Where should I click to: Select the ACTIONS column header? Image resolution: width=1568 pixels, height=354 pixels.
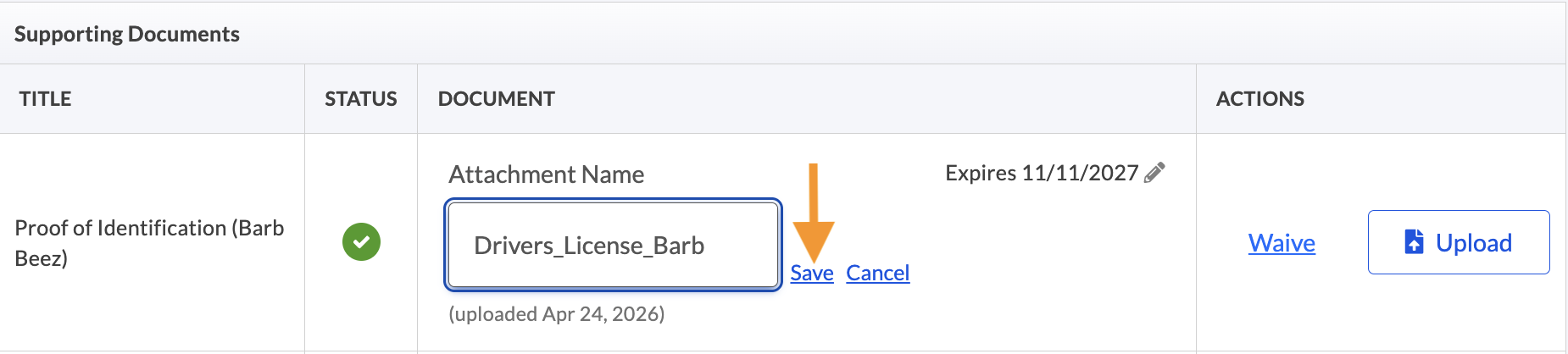coord(1260,99)
